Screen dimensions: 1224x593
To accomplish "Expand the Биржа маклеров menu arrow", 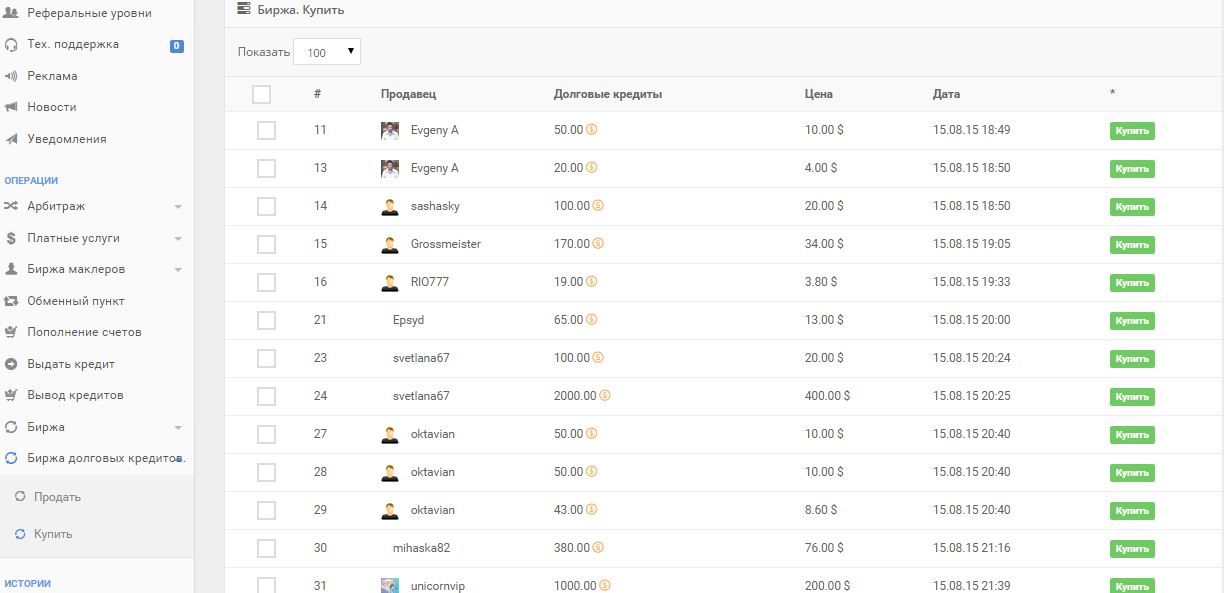I will (178, 270).
